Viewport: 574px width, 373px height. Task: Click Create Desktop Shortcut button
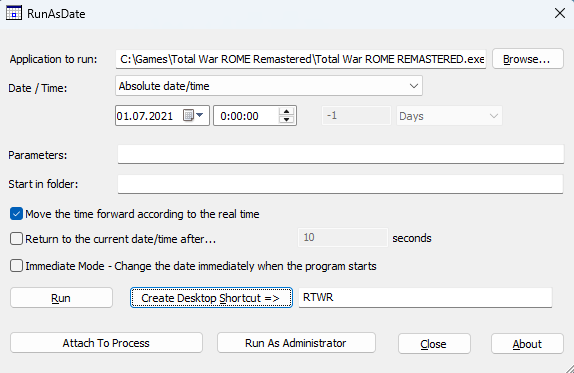(211, 298)
